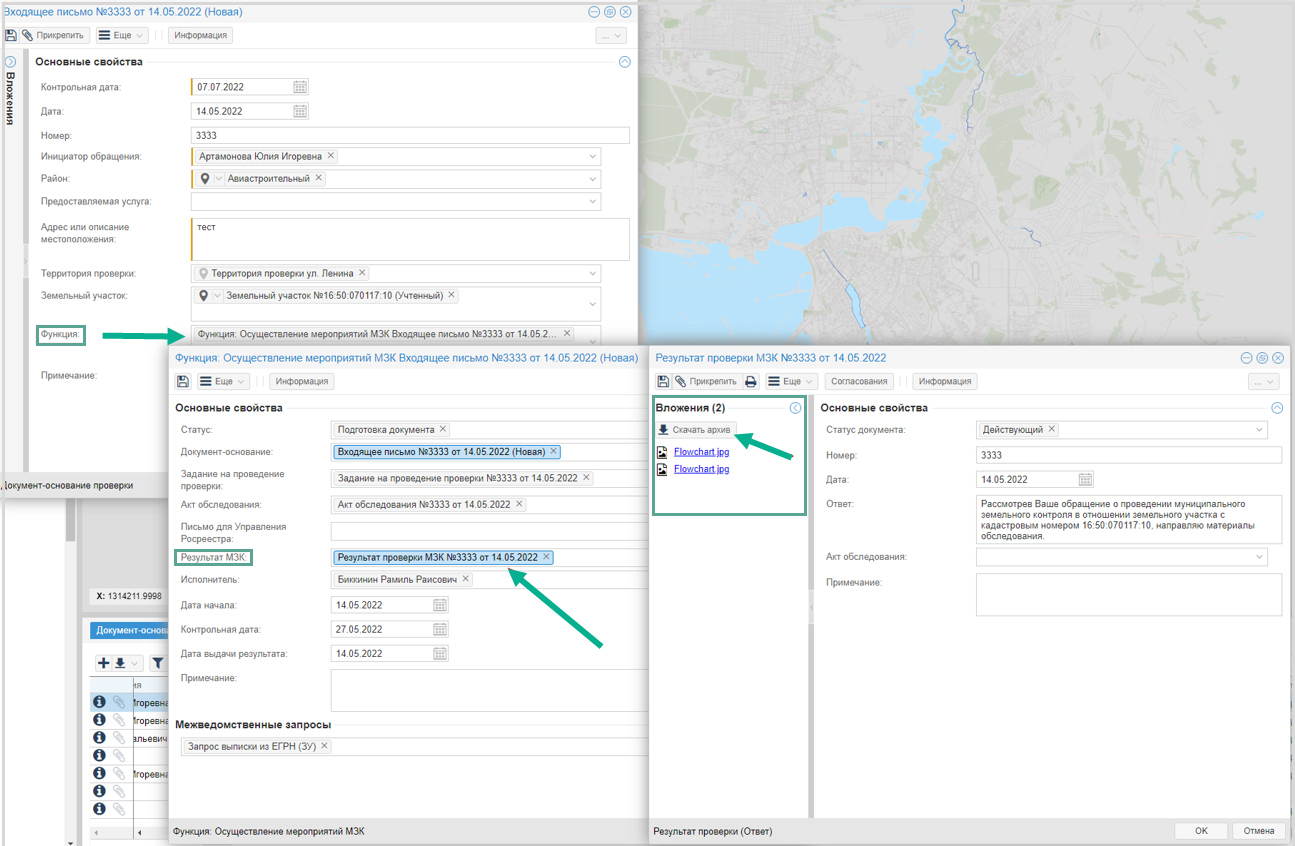This screenshot has height=846, width=1295.
Task: Open the '...' dropdown in the Входящее письмо toolbar
Action: [x=611, y=35]
